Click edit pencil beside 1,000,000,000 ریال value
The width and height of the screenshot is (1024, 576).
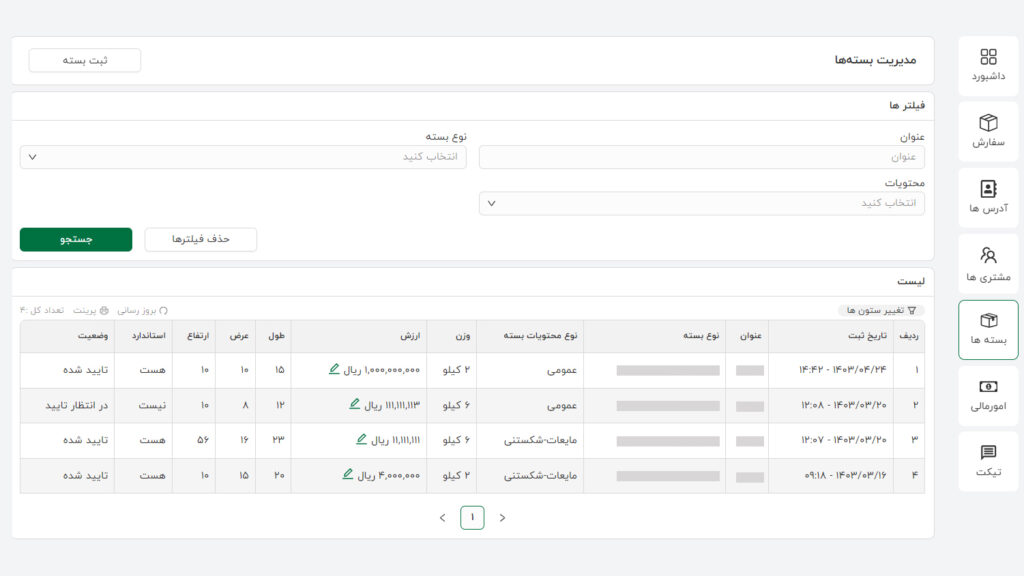334,369
